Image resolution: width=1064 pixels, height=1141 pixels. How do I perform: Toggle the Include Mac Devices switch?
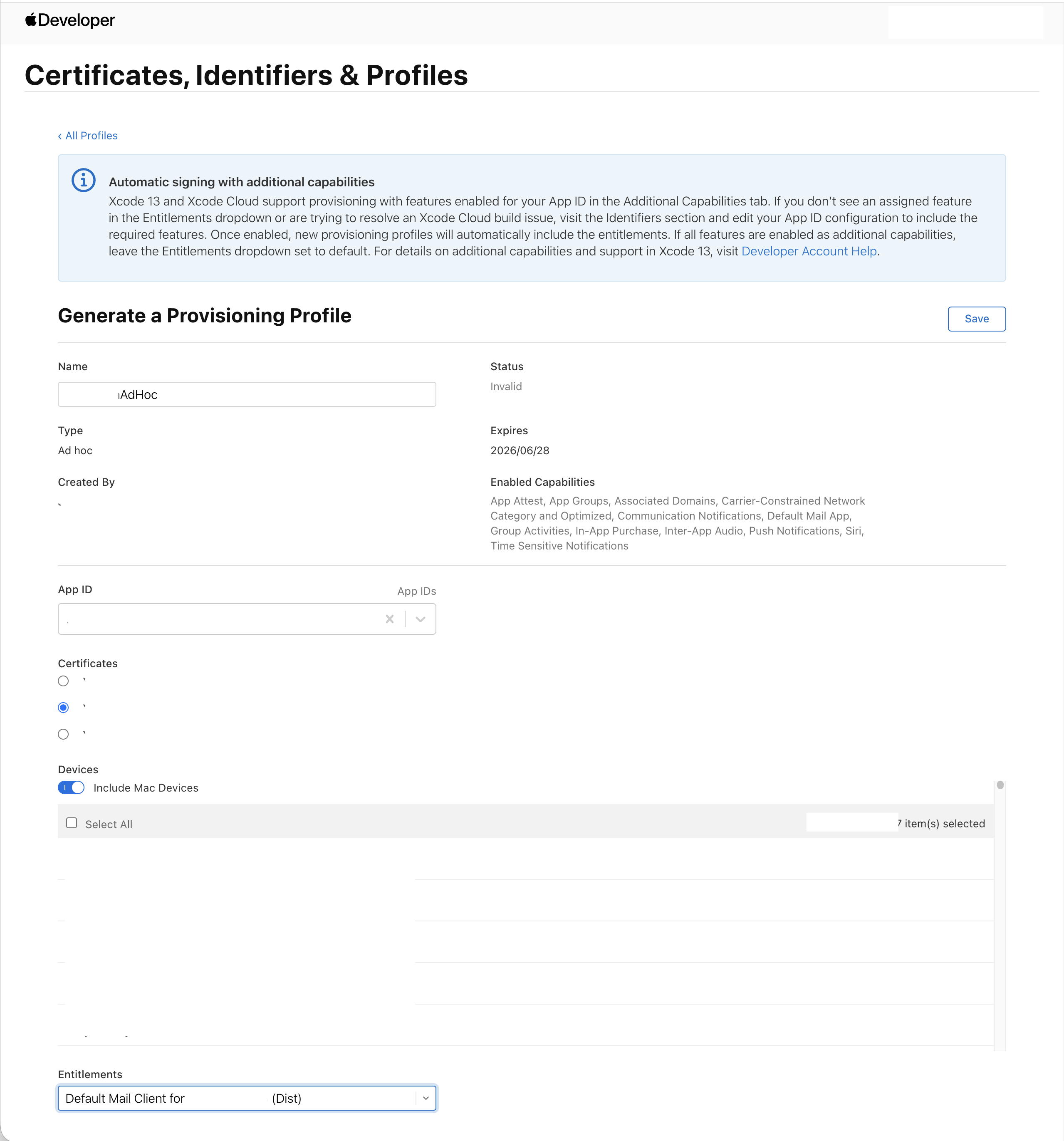coord(71,787)
